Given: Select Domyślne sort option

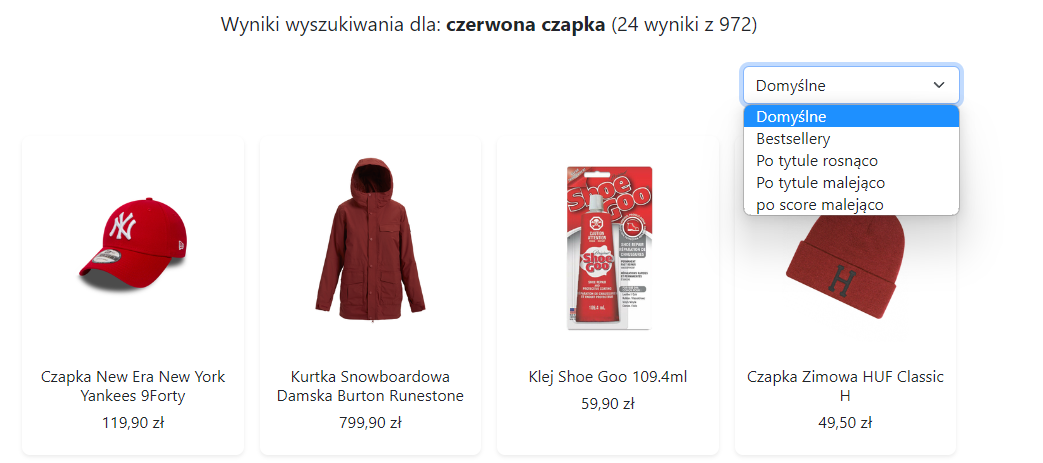Looking at the screenshot, I should pyautogui.click(x=851, y=116).
